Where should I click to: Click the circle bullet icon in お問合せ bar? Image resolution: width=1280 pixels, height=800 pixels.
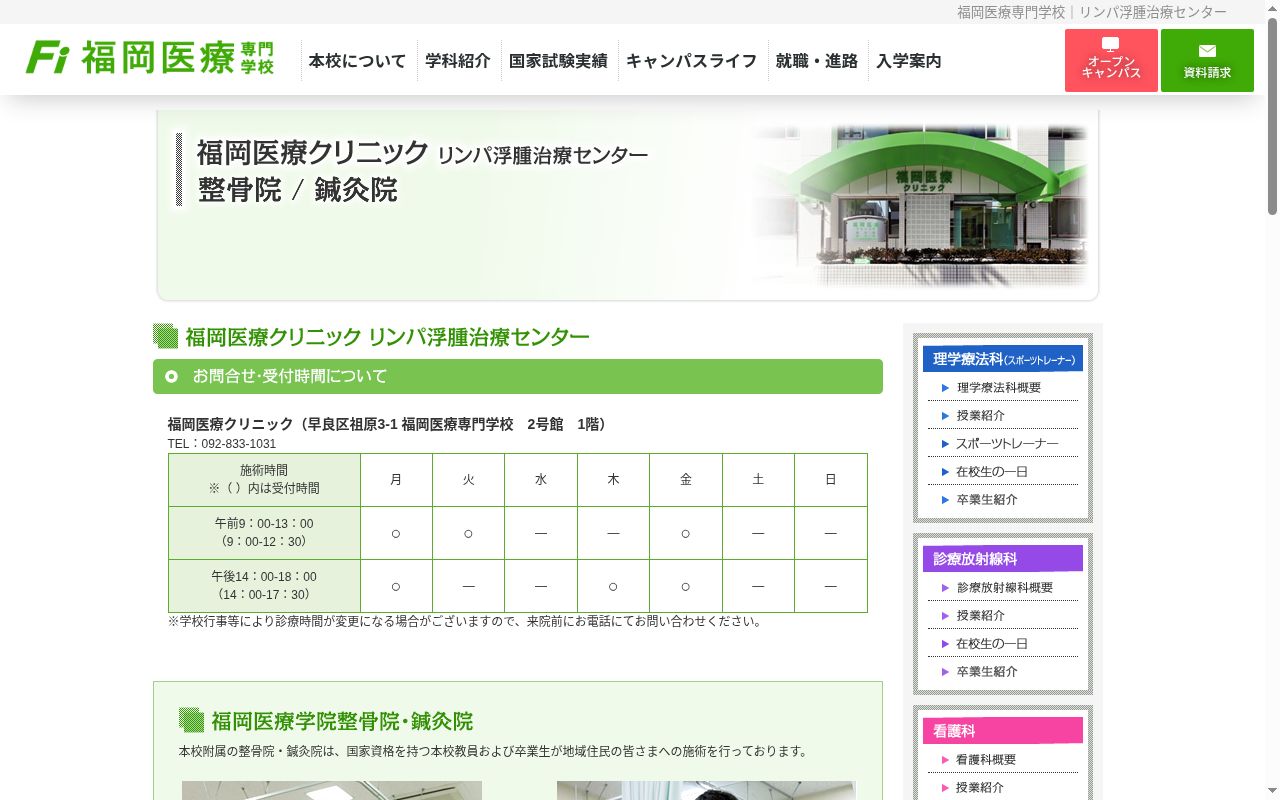point(171,377)
